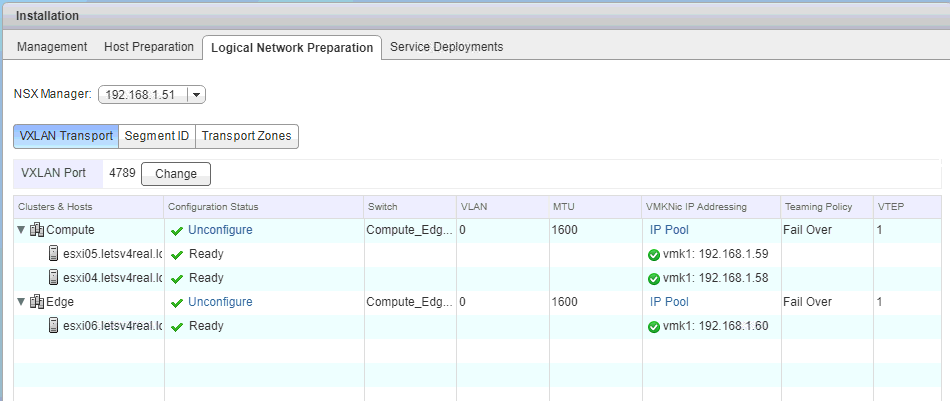Open the Service Deployments tab

(x=446, y=47)
